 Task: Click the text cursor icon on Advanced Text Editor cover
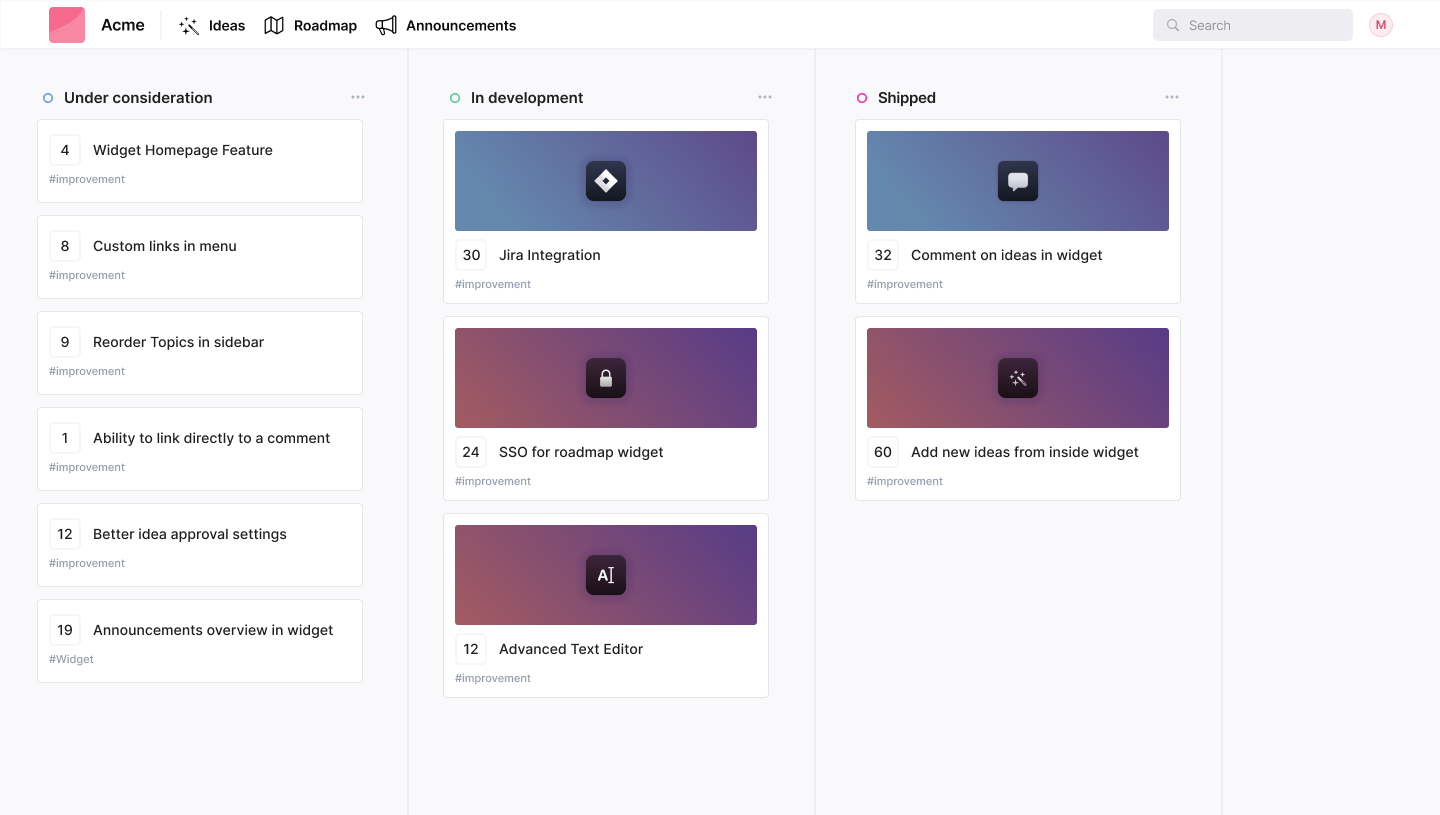click(x=605, y=575)
